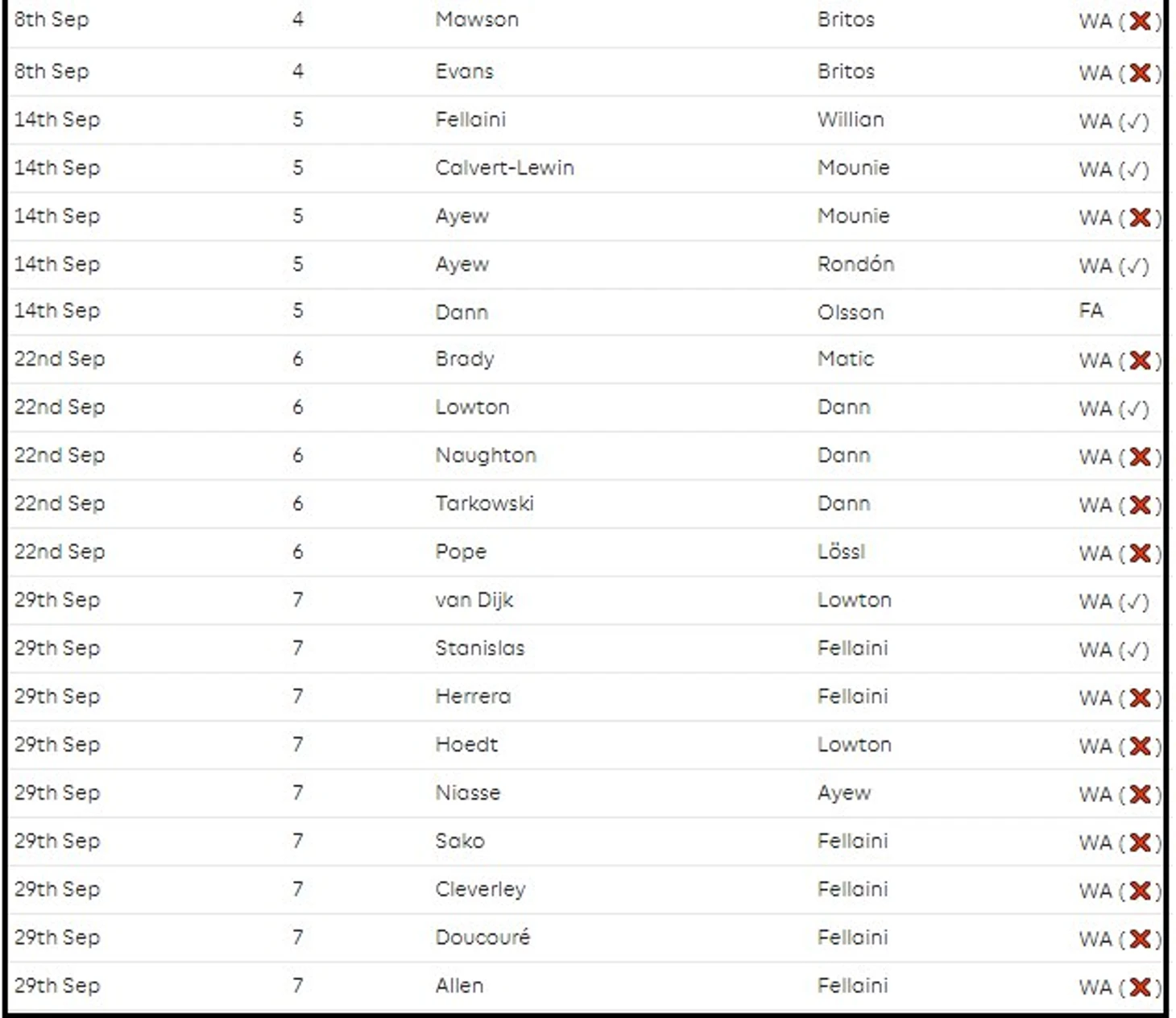Click the red X in the Niasse–Ayew row
This screenshot has width=1176, height=1018.
(x=1140, y=794)
